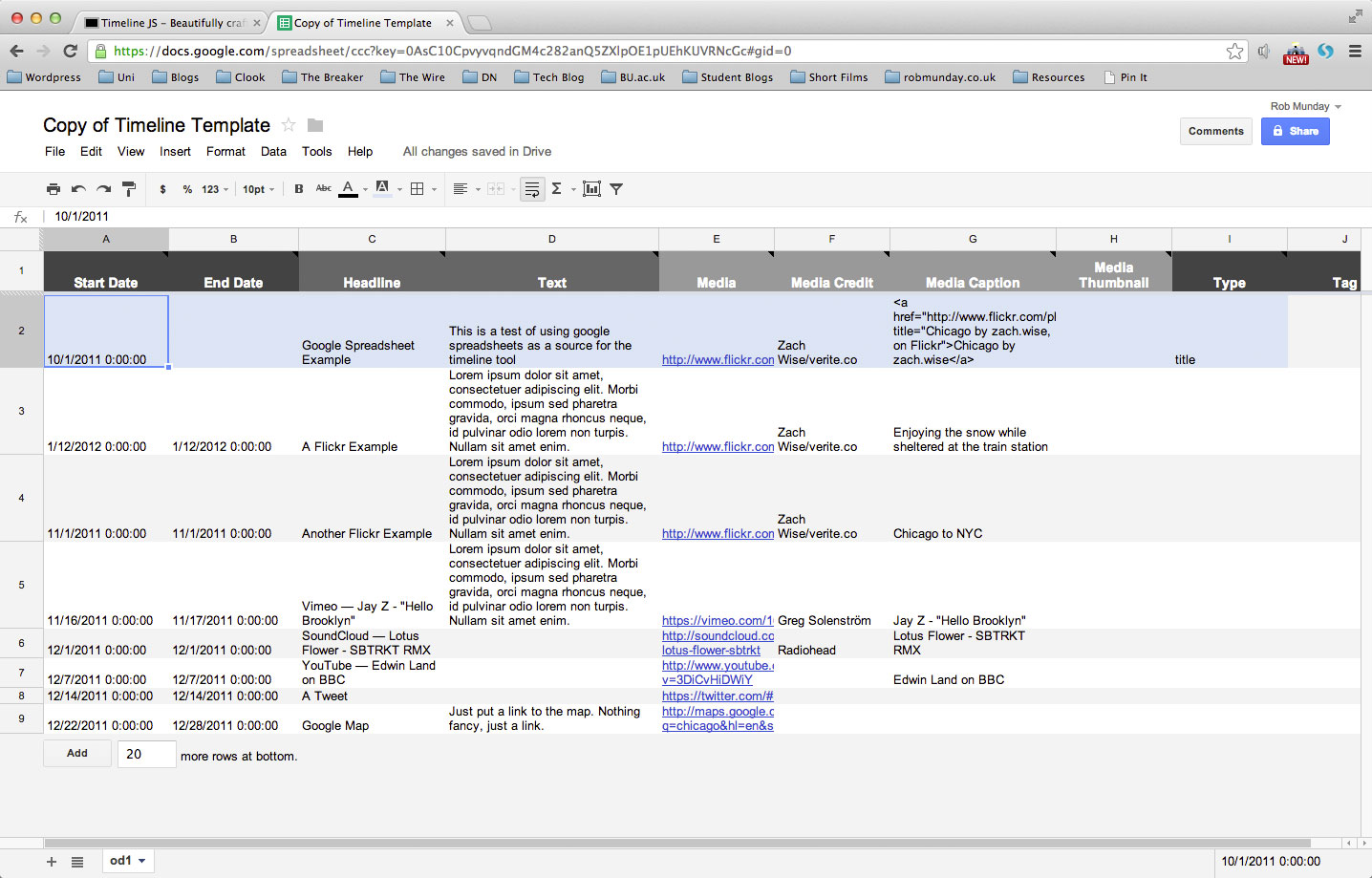Reload the page

70,51
